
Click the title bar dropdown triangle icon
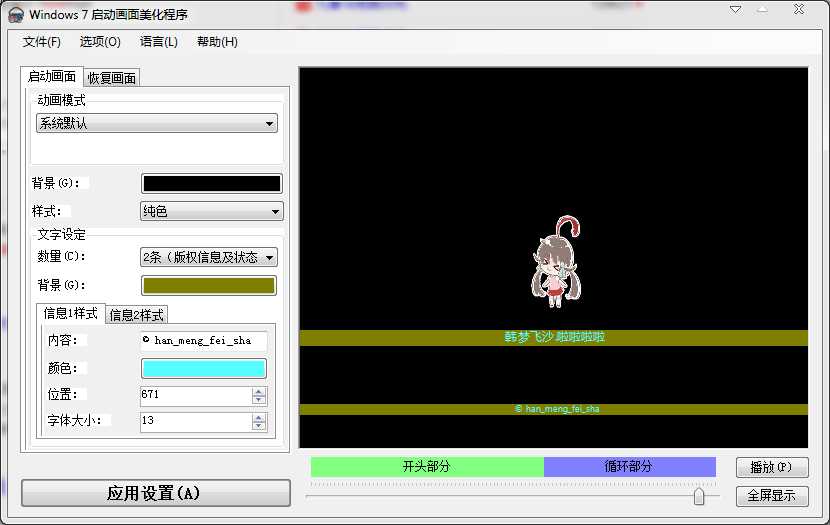[x=735, y=10]
